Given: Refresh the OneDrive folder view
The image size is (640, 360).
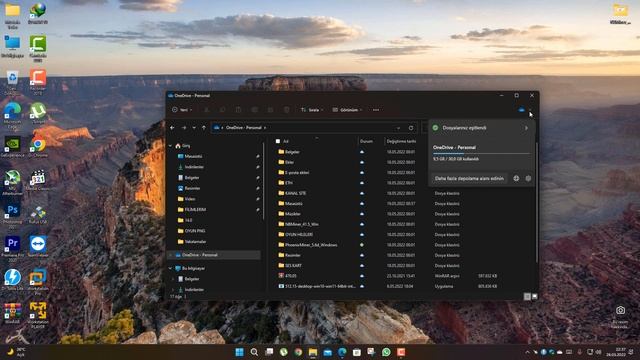Looking at the screenshot, I should click(411, 128).
